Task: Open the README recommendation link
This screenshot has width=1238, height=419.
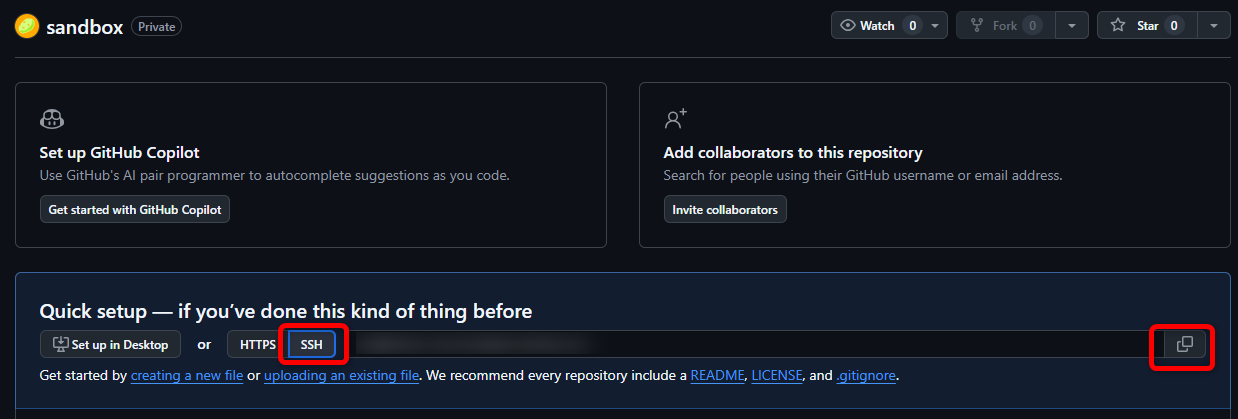Action: [x=717, y=376]
